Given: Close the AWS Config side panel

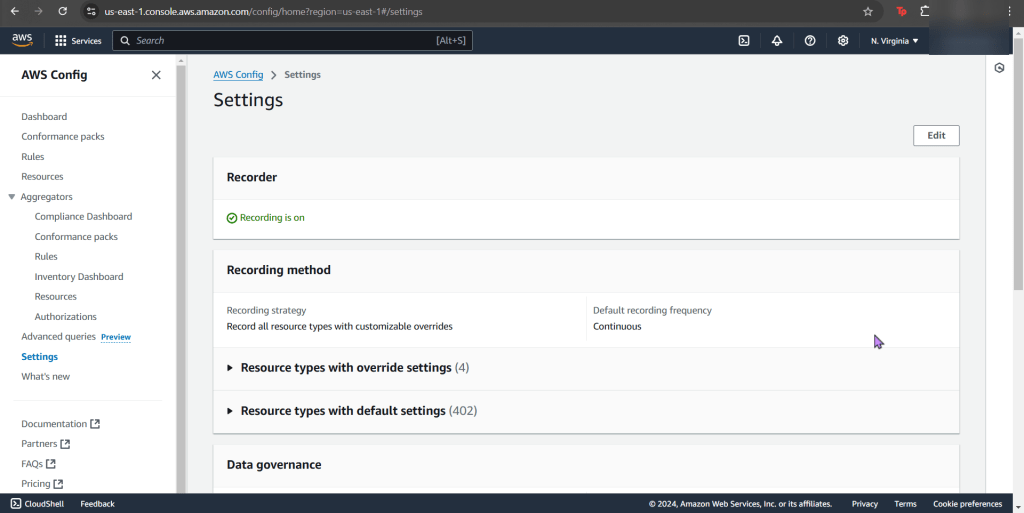Looking at the screenshot, I should [156, 75].
